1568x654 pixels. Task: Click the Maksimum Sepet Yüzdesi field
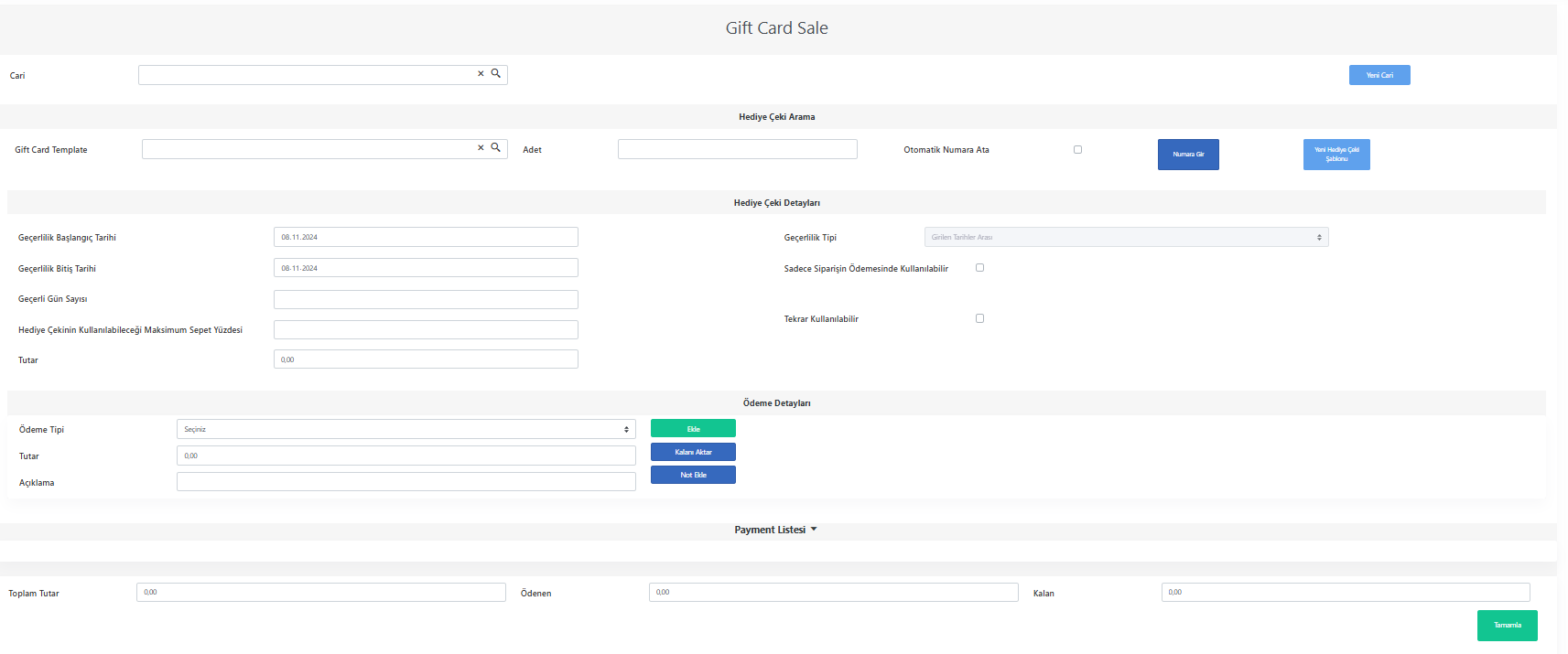coord(426,329)
